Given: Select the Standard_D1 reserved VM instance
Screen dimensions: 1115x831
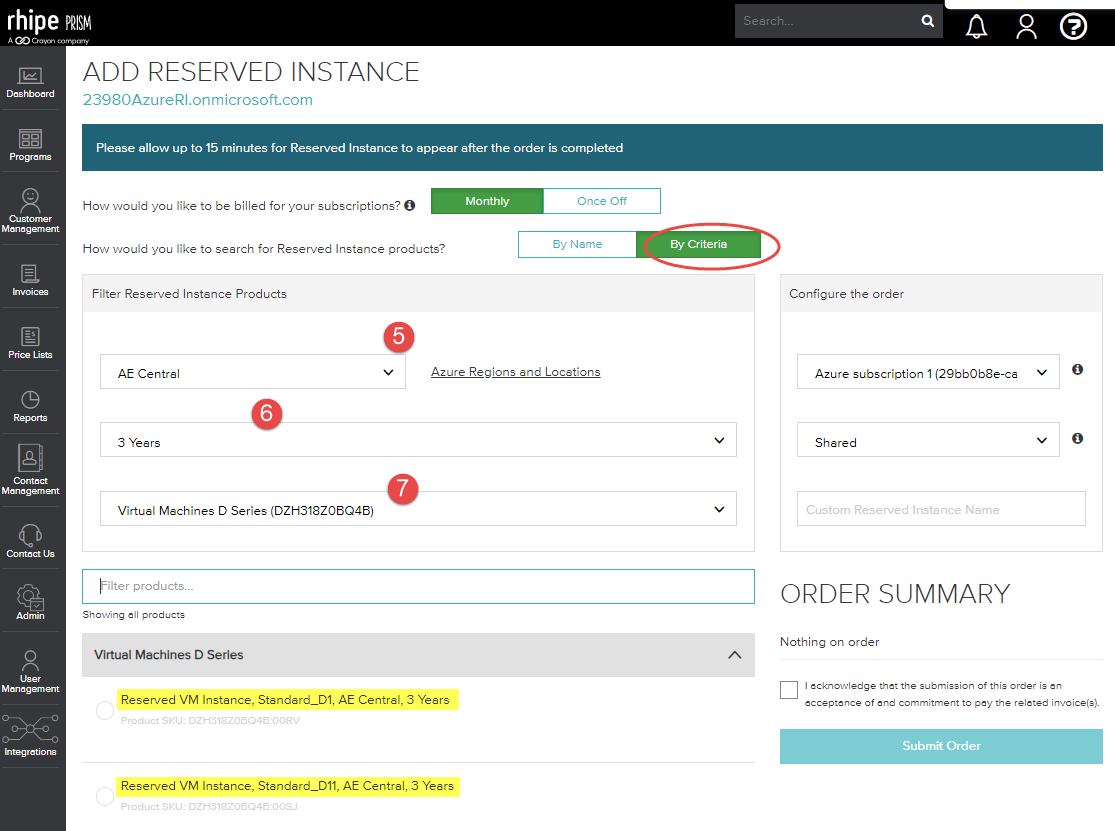Looking at the screenshot, I should [x=103, y=710].
